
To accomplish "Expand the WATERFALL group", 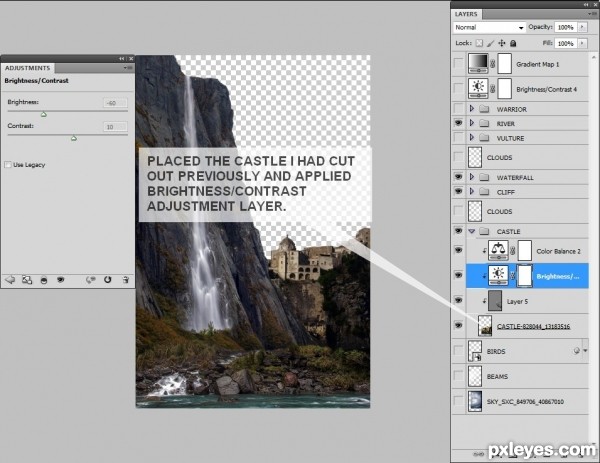I will 472,177.
